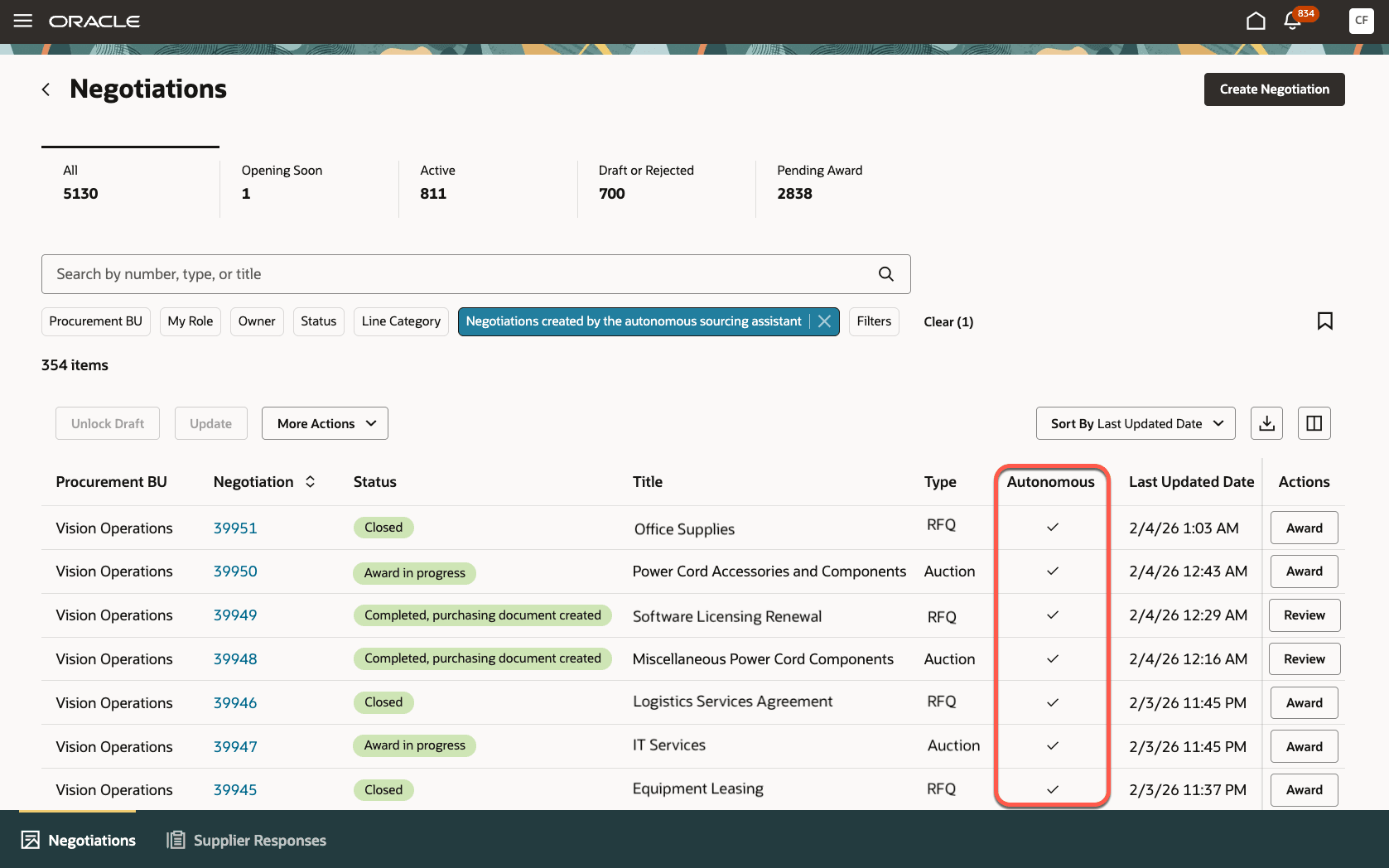Toggle sorting with the Negotiation column chevron

point(310,481)
